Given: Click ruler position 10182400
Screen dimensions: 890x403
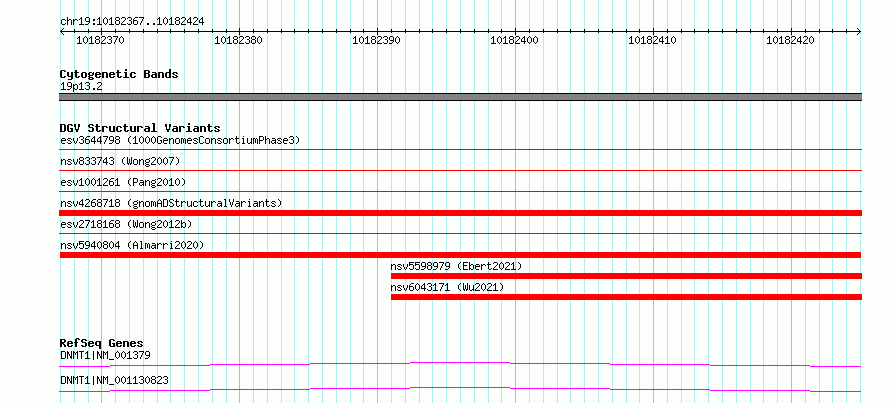Looking at the screenshot, I should (514, 40).
